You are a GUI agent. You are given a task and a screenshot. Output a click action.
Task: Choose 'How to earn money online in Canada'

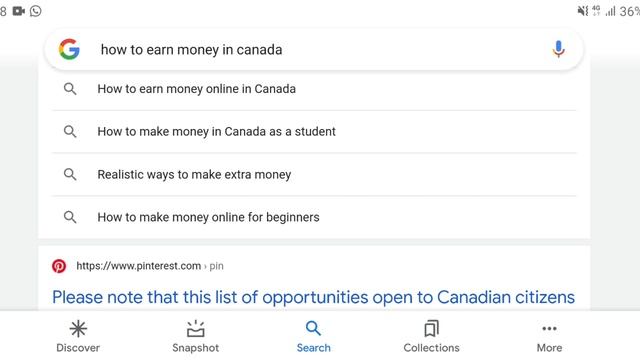click(314, 89)
